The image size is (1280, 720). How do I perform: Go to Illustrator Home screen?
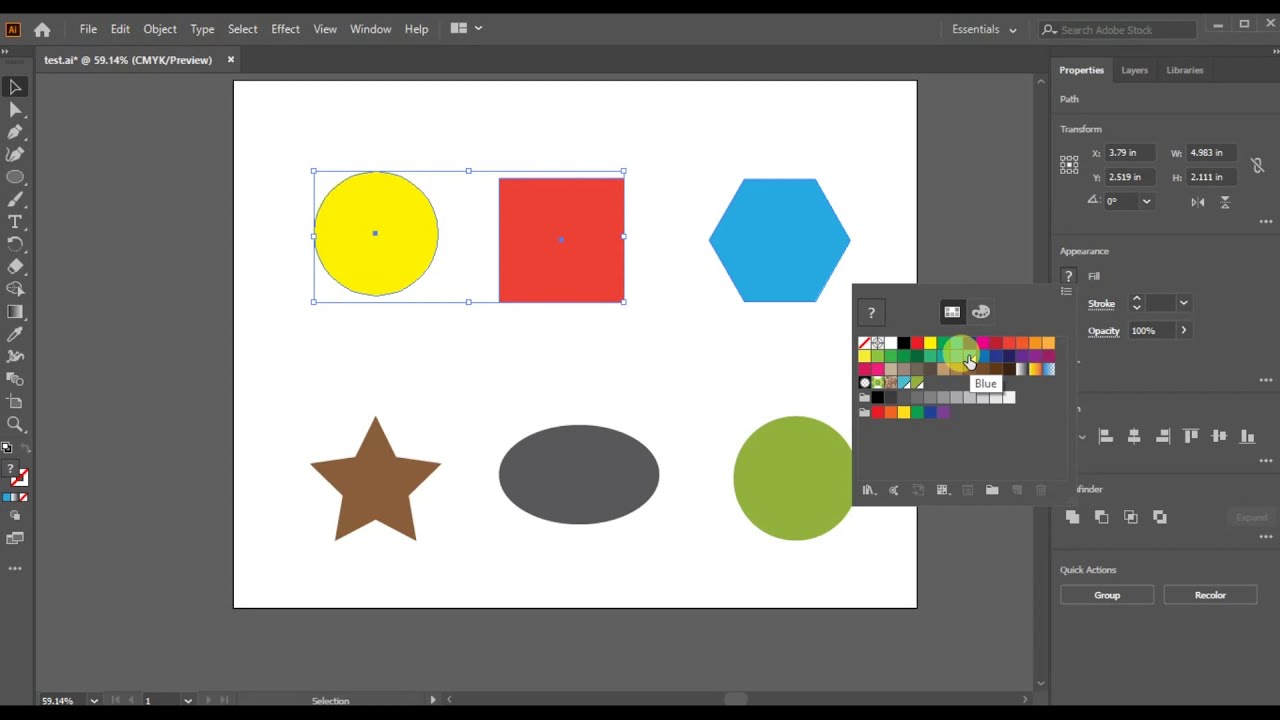point(42,29)
